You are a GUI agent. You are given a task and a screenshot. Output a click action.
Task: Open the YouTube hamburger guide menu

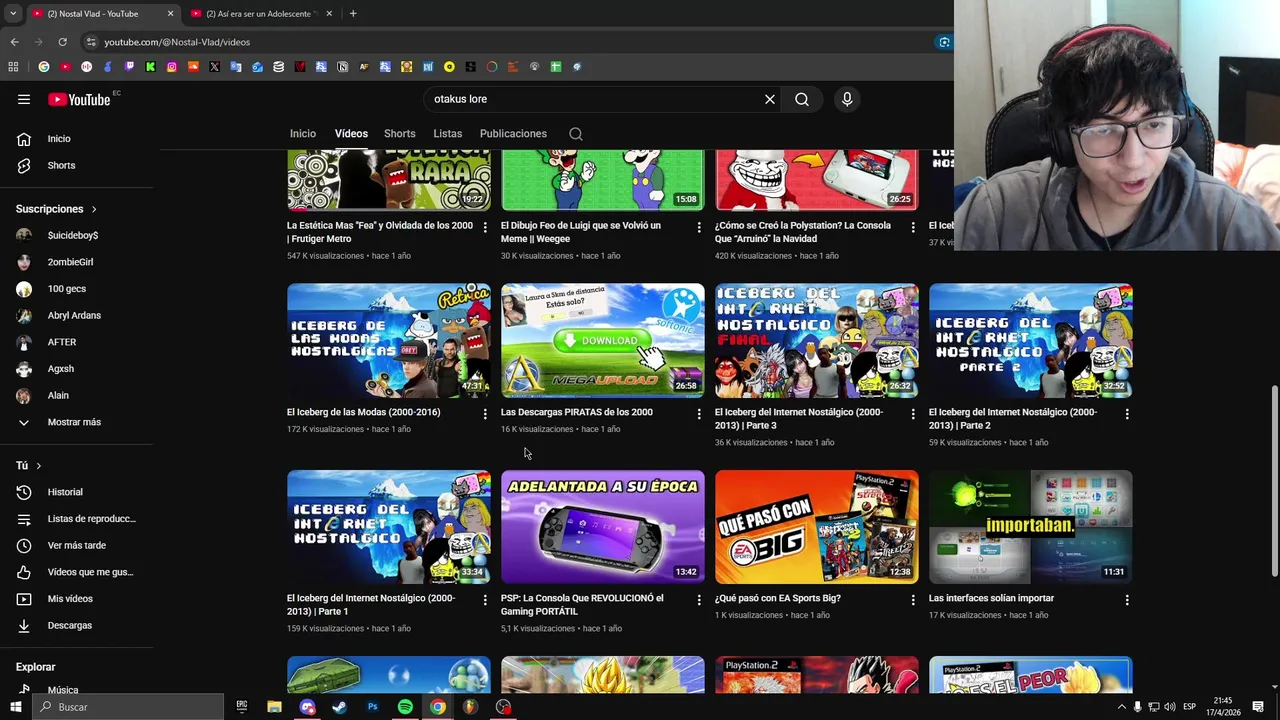point(24,99)
